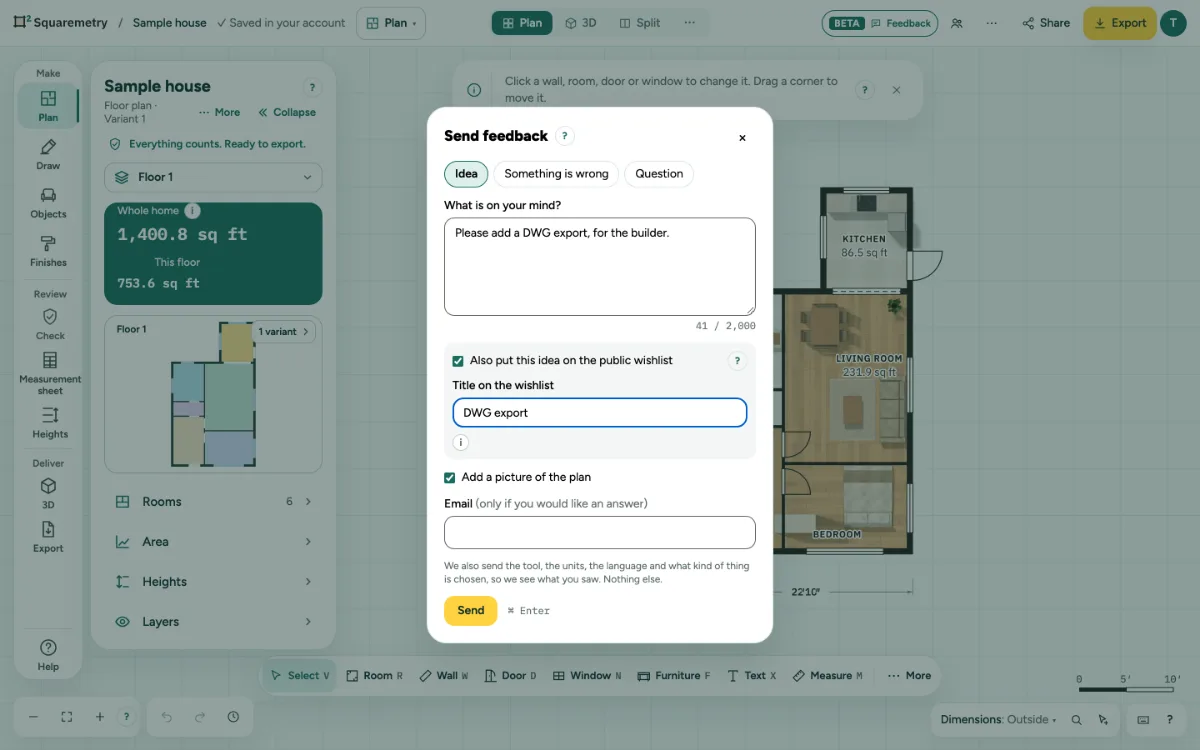Image resolution: width=1200 pixels, height=750 pixels.
Task: Open view mode overflow dots after Split
Action: click(x=689, y=23)
